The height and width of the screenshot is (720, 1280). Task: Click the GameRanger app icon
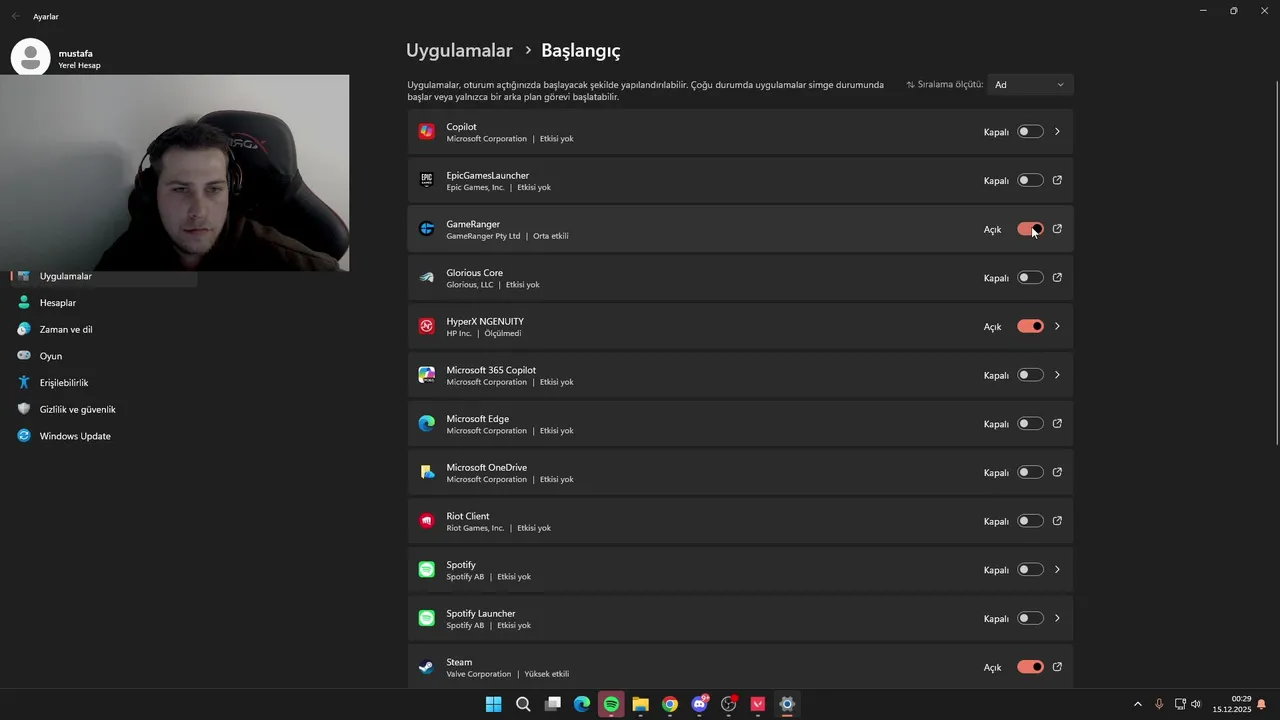[x=427, y=229]
